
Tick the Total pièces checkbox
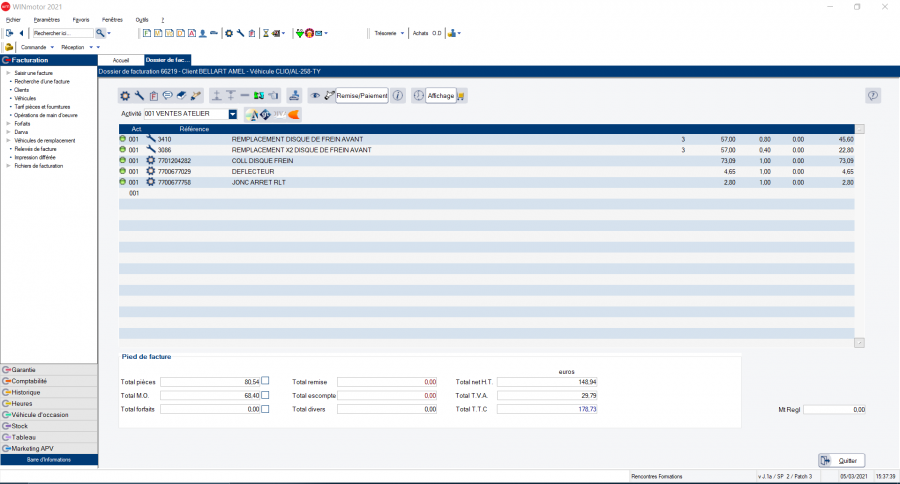(265, 381)
